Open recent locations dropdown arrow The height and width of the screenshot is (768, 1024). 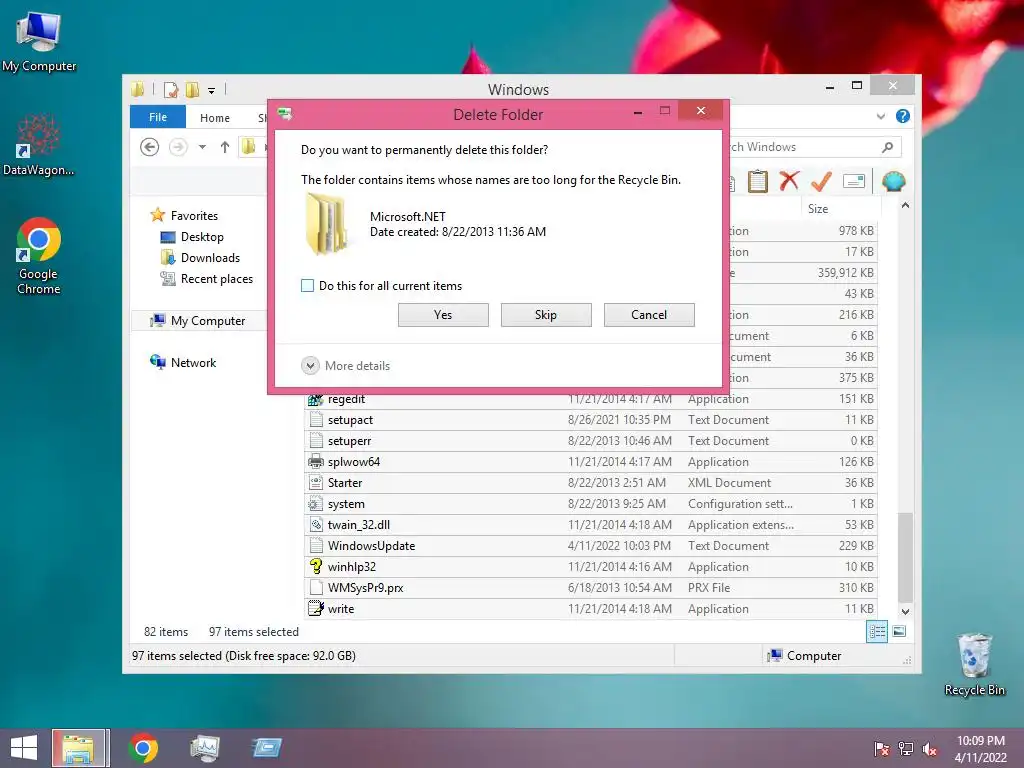click(x=202, y=147)
